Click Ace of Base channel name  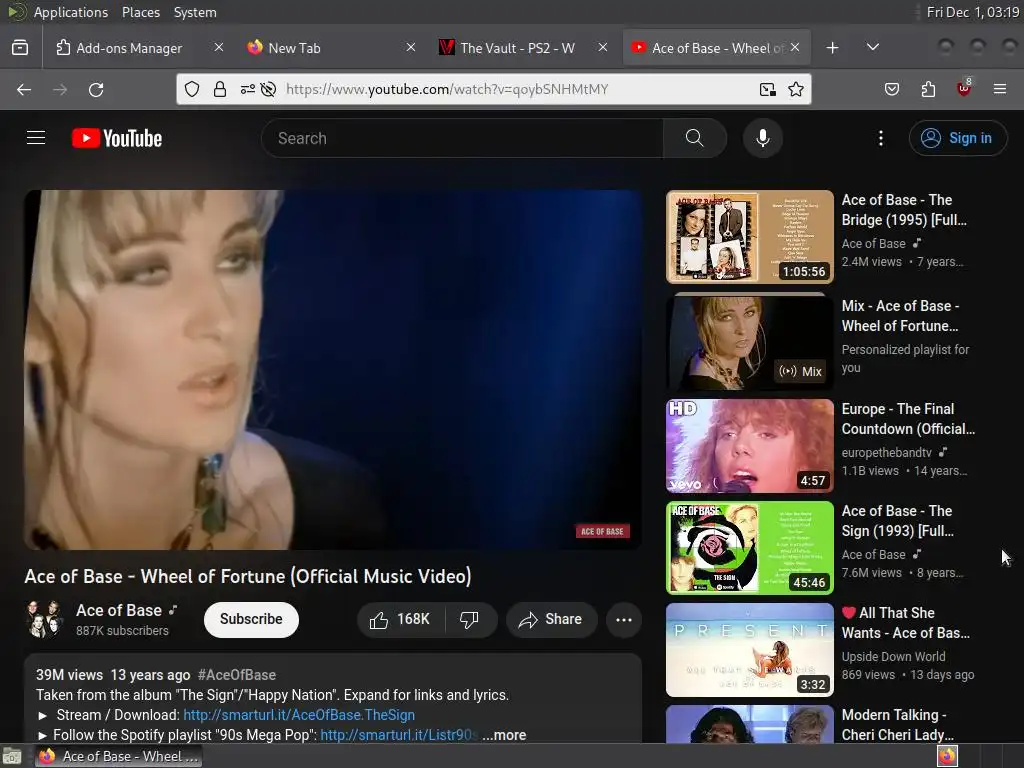pos(119,611)
